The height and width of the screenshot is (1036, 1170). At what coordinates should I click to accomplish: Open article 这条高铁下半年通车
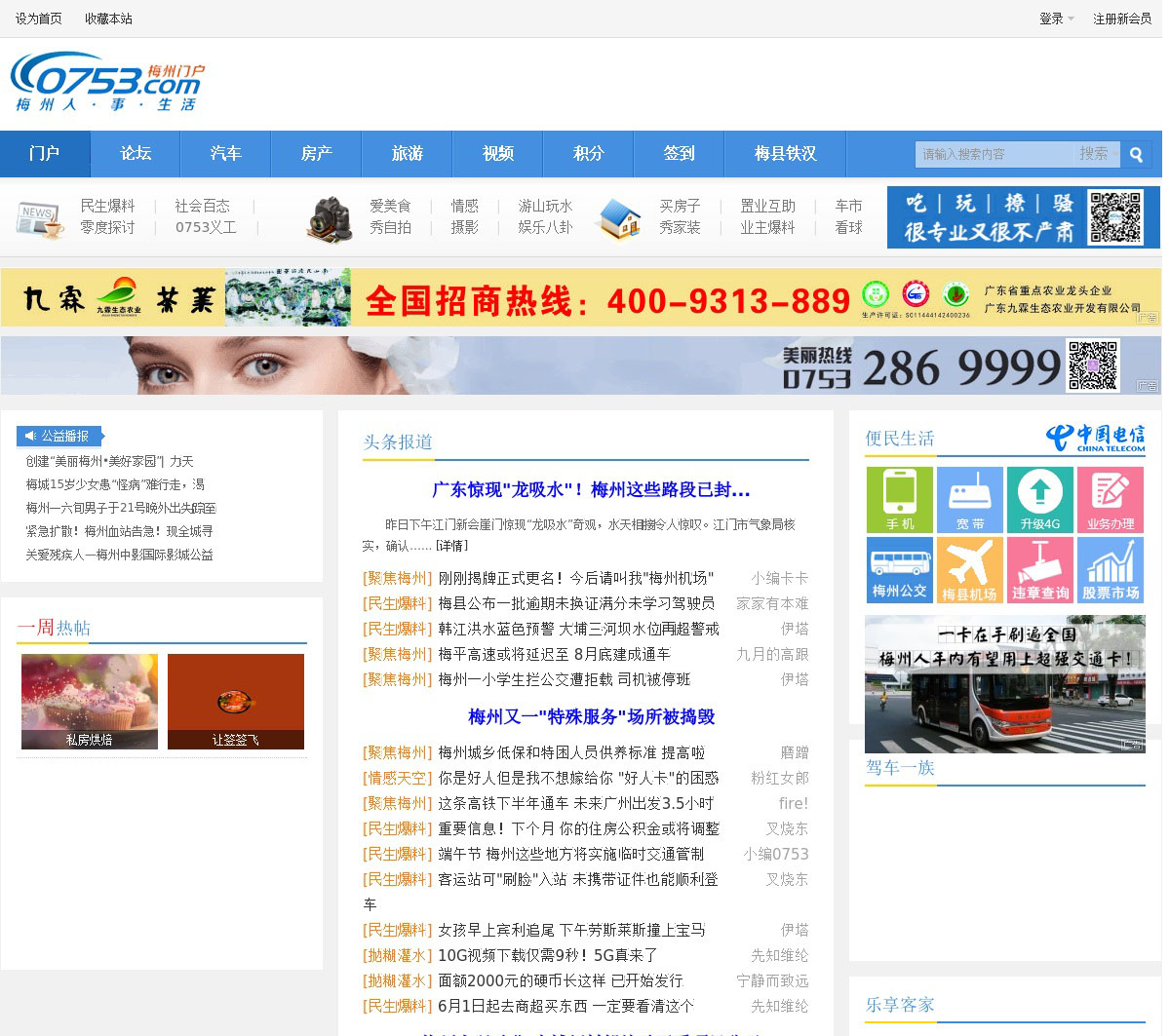point(575,803)
